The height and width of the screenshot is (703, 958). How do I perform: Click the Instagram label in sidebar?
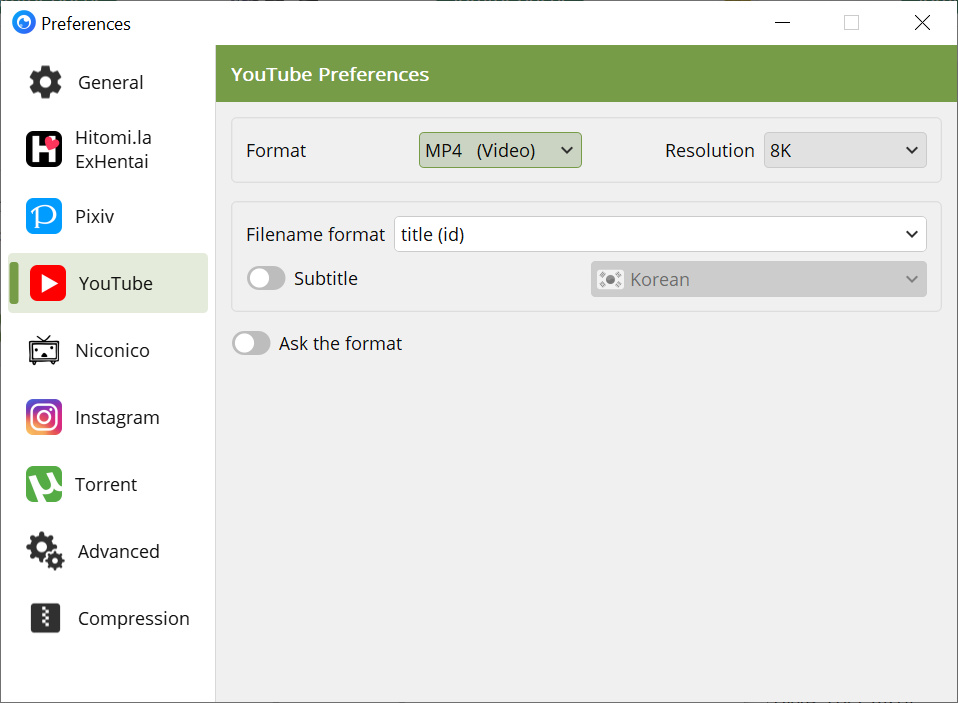click(117, 418)
